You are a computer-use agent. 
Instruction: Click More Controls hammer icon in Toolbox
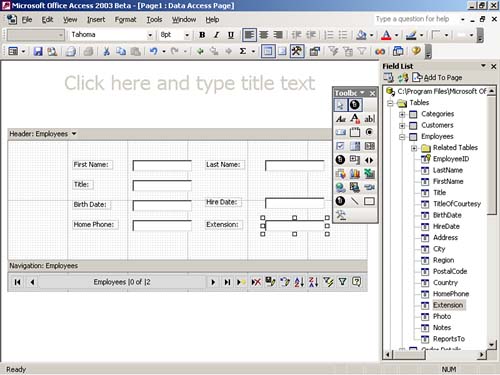[340, 215]
